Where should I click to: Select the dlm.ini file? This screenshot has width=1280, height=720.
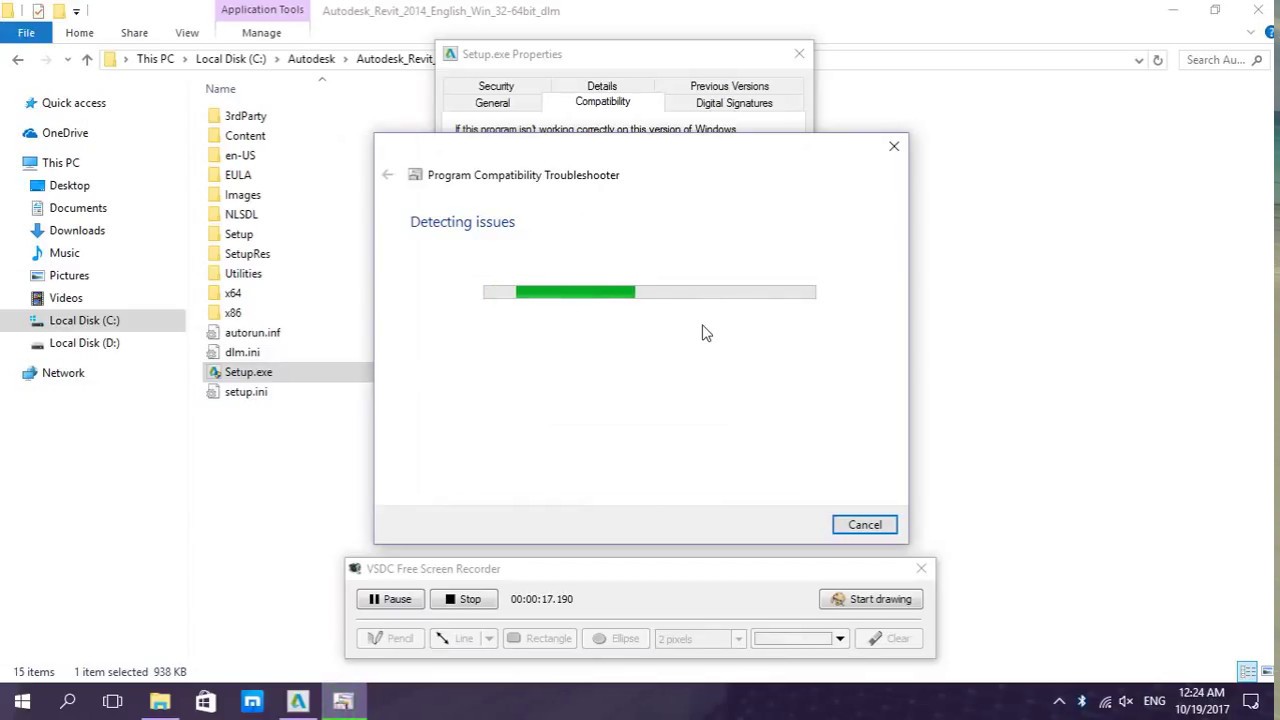pyautogui.click(x=242, y=352)
